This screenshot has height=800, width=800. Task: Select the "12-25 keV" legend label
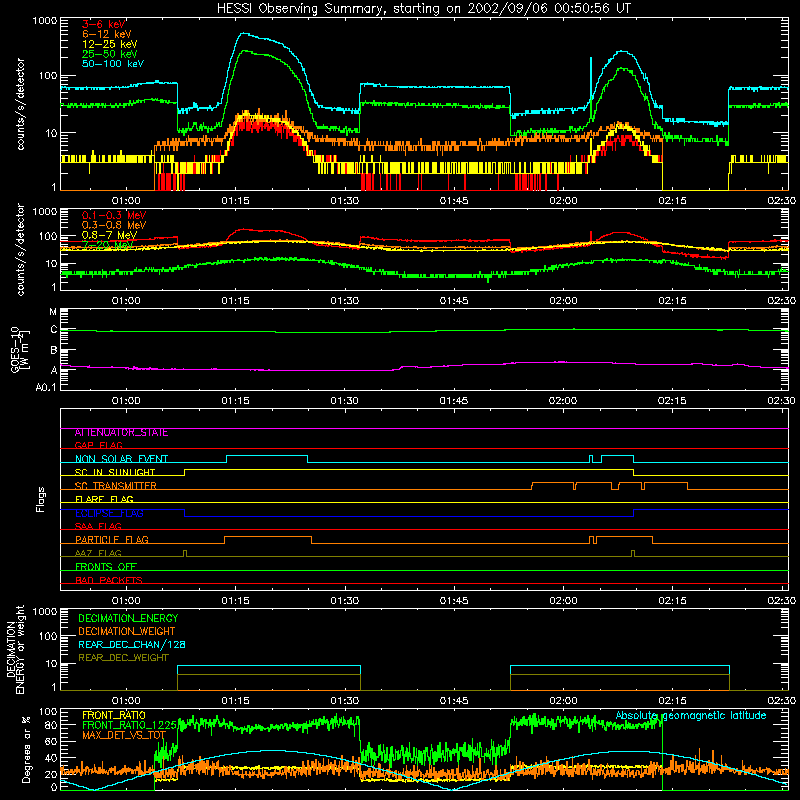coord(110,44)
